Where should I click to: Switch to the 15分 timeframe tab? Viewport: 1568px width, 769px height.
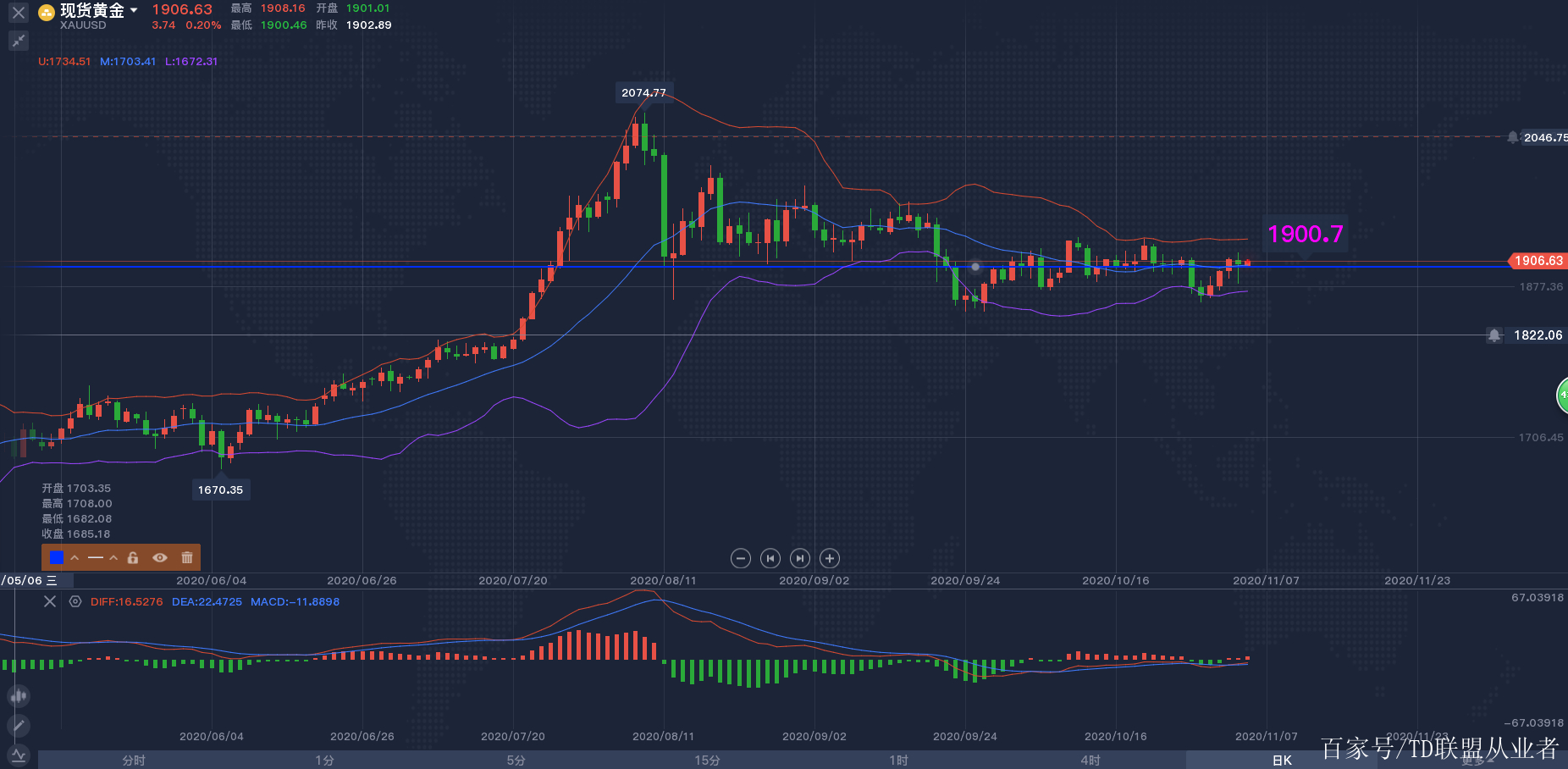click(x=708, y=760)
